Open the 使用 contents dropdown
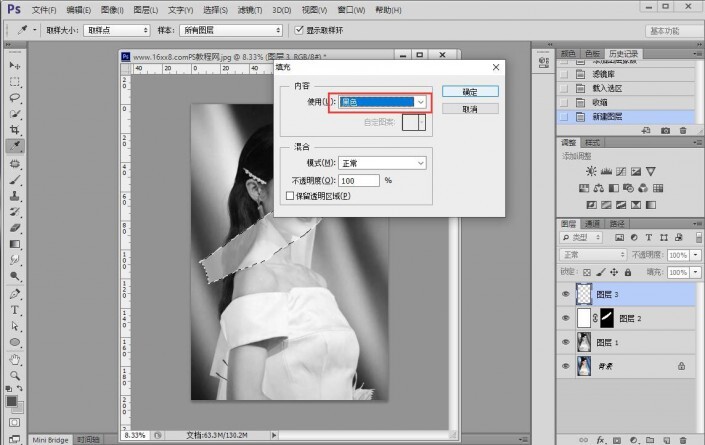Screen dimensions: 705x445 tap(384, 102)
